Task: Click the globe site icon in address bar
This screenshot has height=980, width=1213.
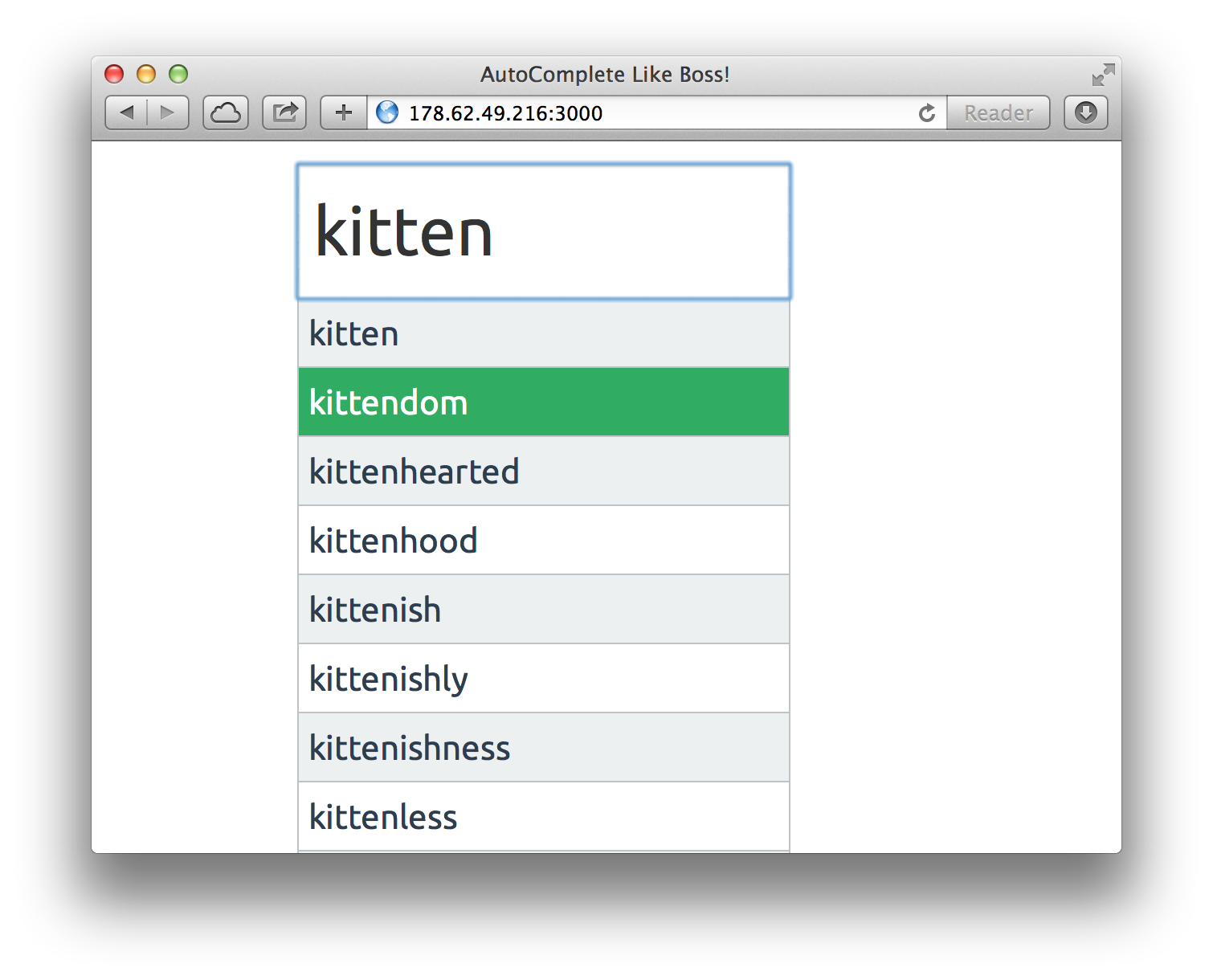Action: (387, 112)
